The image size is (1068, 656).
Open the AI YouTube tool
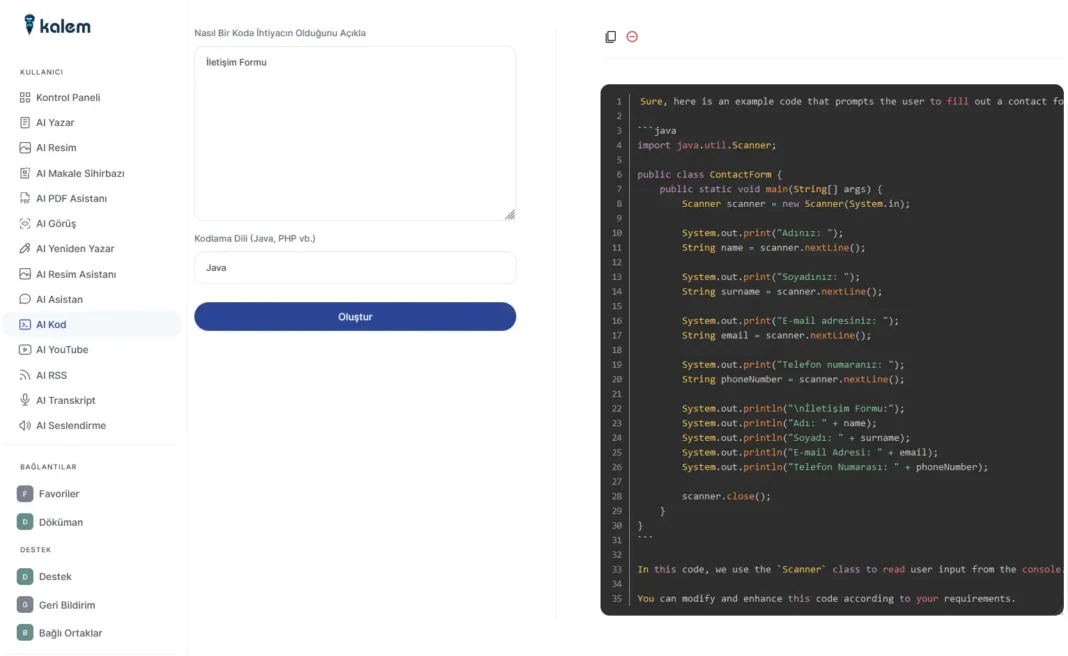(66, 349)
